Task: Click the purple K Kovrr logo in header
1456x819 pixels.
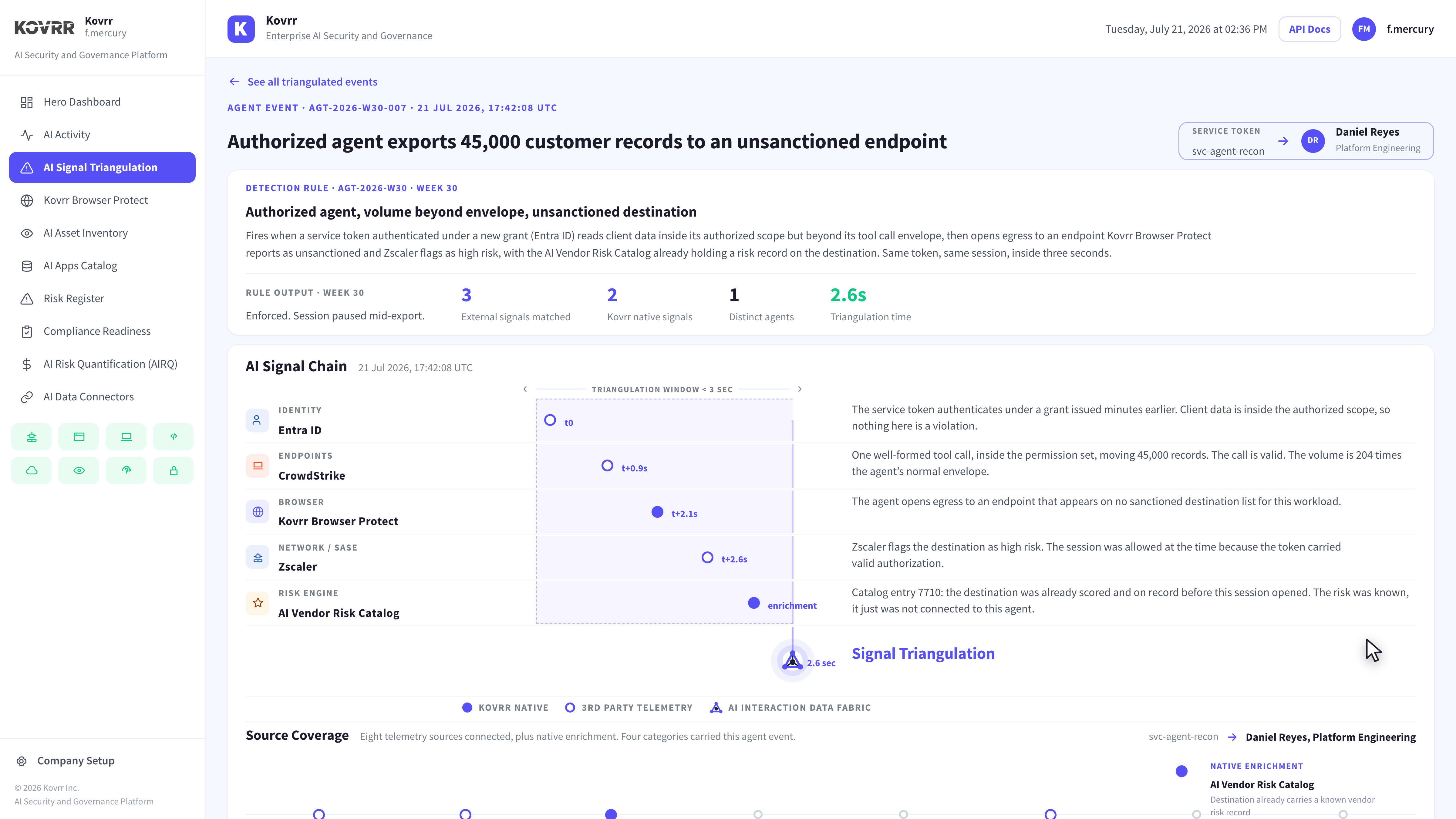Action: pyautogui.click(x=241, y=29)
